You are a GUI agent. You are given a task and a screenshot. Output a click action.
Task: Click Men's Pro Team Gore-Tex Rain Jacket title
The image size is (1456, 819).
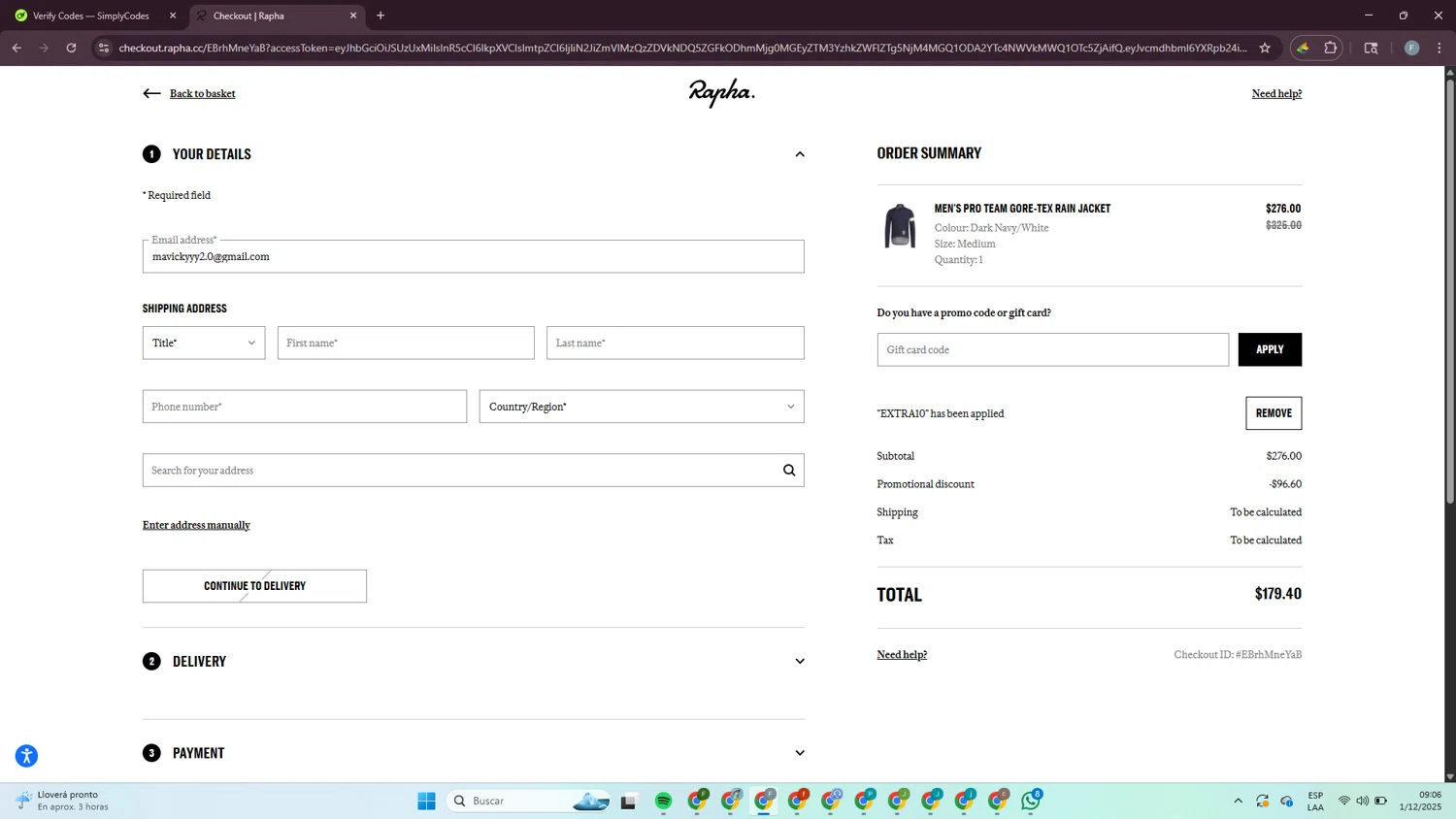coord(1022,209)
